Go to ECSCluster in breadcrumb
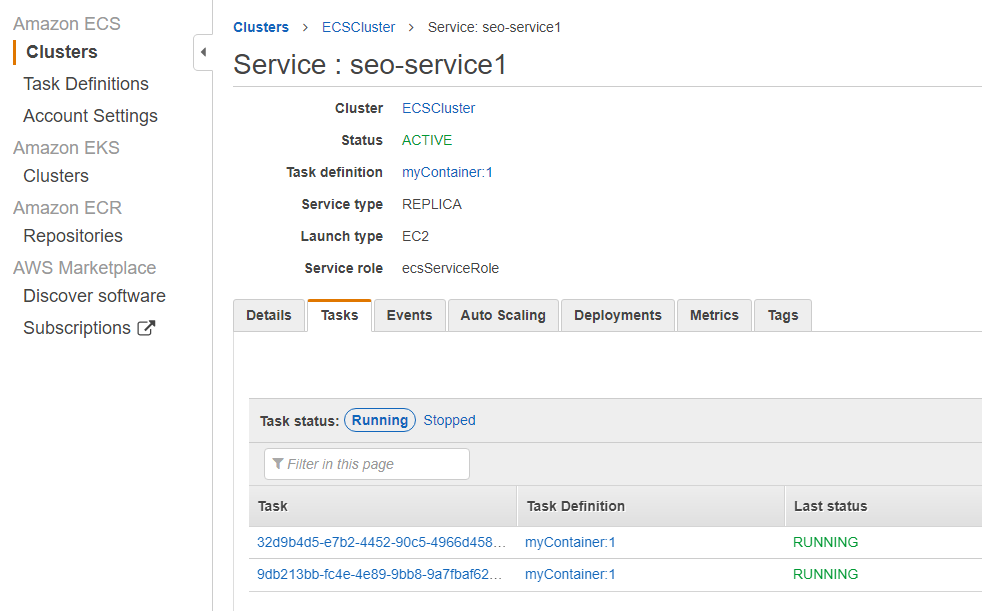This screenshot has width=982, height=611. point(358,27)
